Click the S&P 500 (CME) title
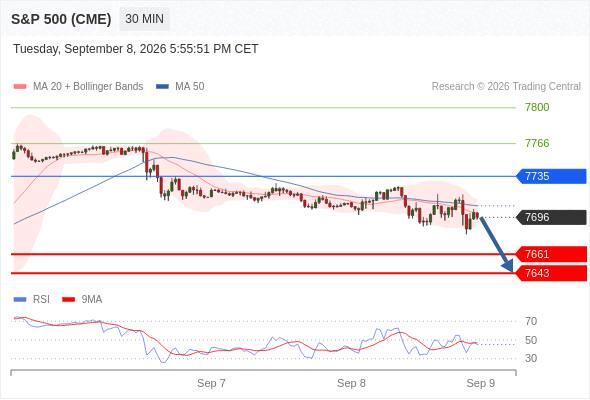Image resolution: width=590 pixels, height=400 pixels. pyautogui.click(x=61, y=19)
